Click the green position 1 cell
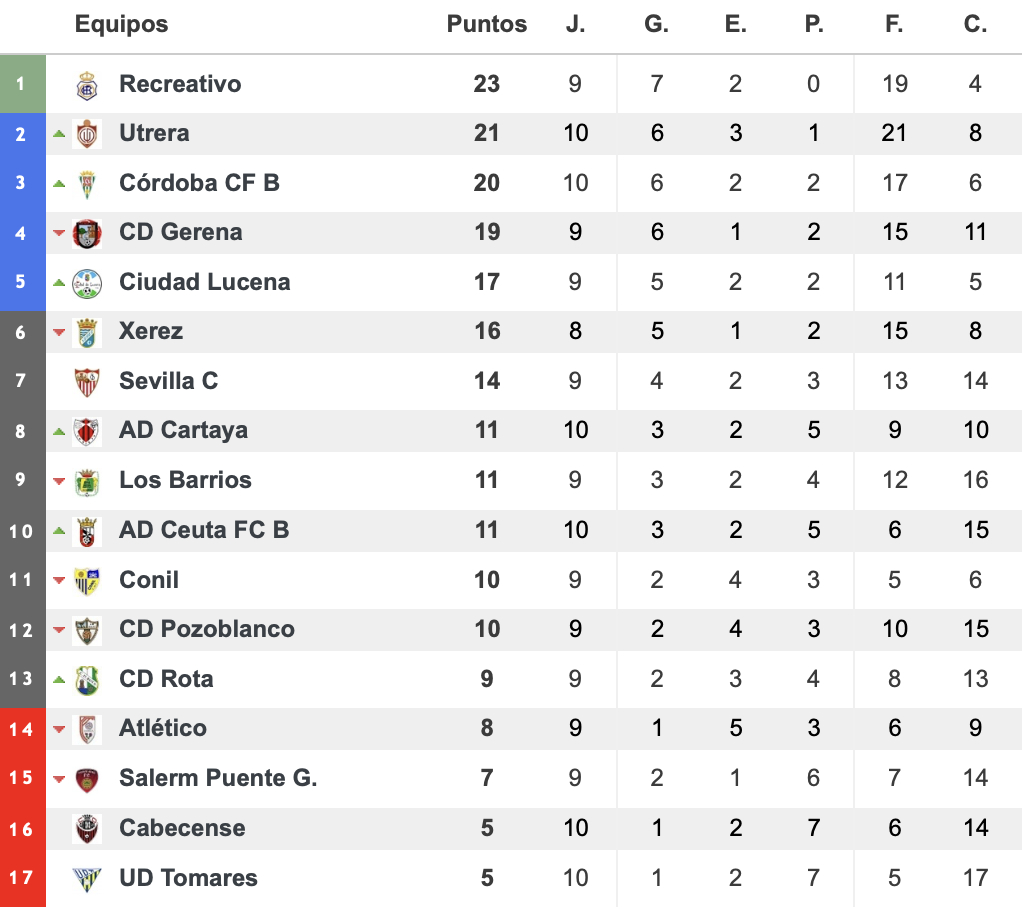 click(23, 84)
